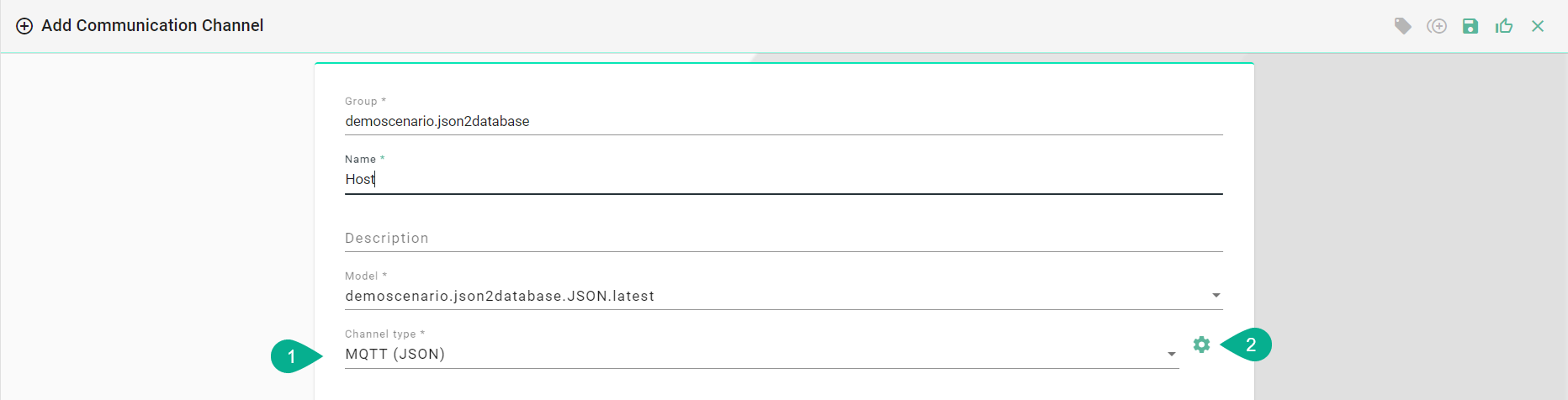Click the thumbs-up release icon
The image size is (1568, 400).
coord(1504,26)
